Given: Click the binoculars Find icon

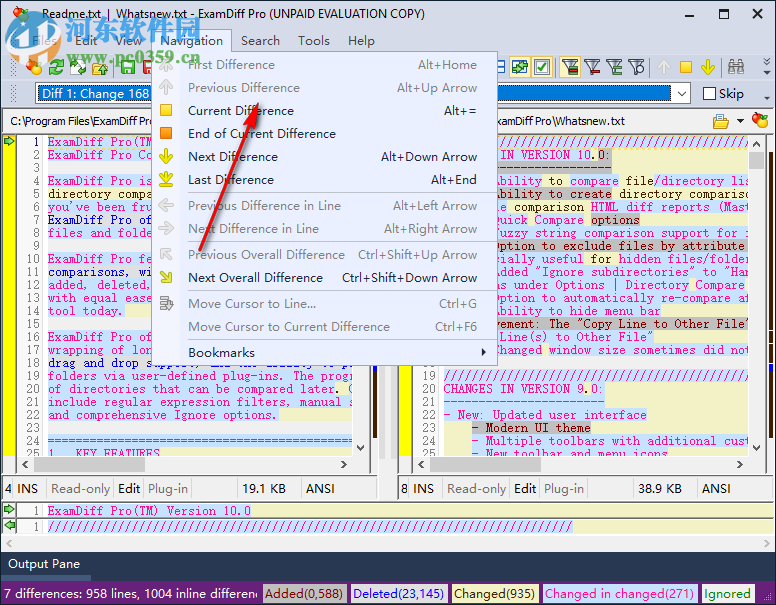Looking at the screenshot, I should [736, 67].
